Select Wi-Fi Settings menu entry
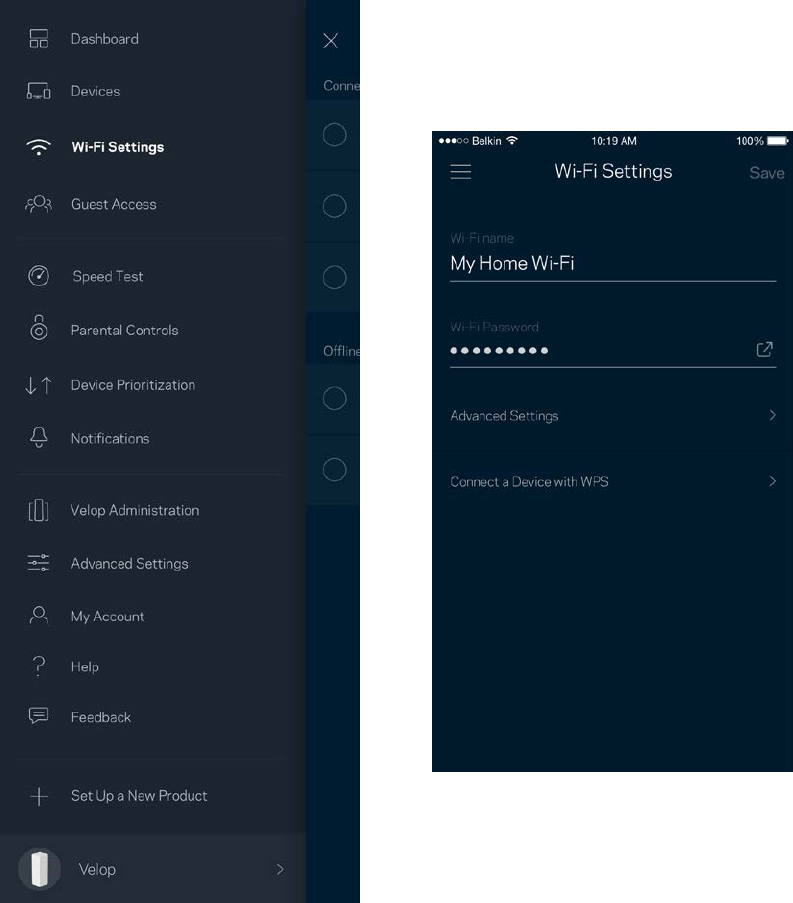This screenshot has width=793, height=903. coord(118,147)
